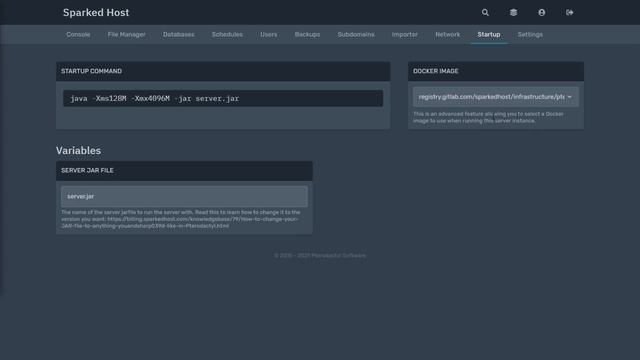
Task: Click the Variables heading
Action: pyautogui.click(x=78, y=151)
